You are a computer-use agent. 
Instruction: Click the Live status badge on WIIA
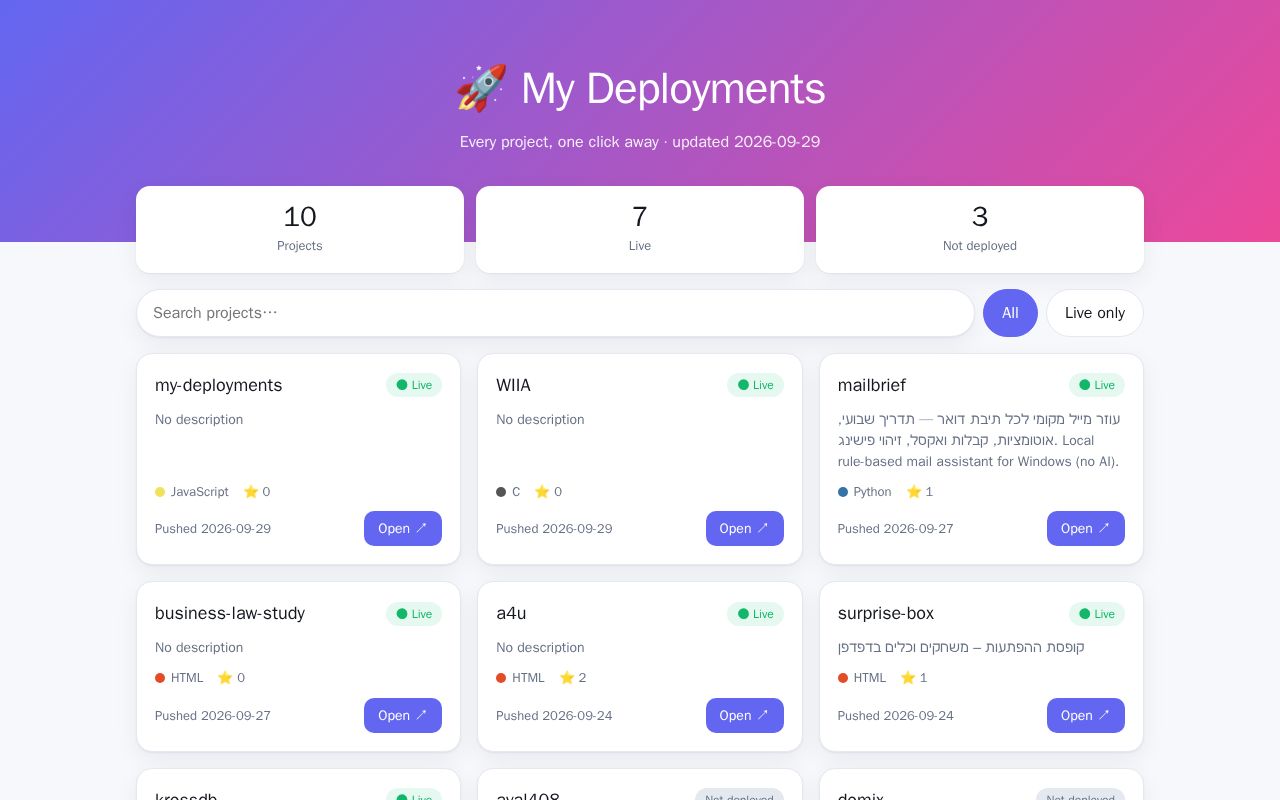[x=755, y=385]
